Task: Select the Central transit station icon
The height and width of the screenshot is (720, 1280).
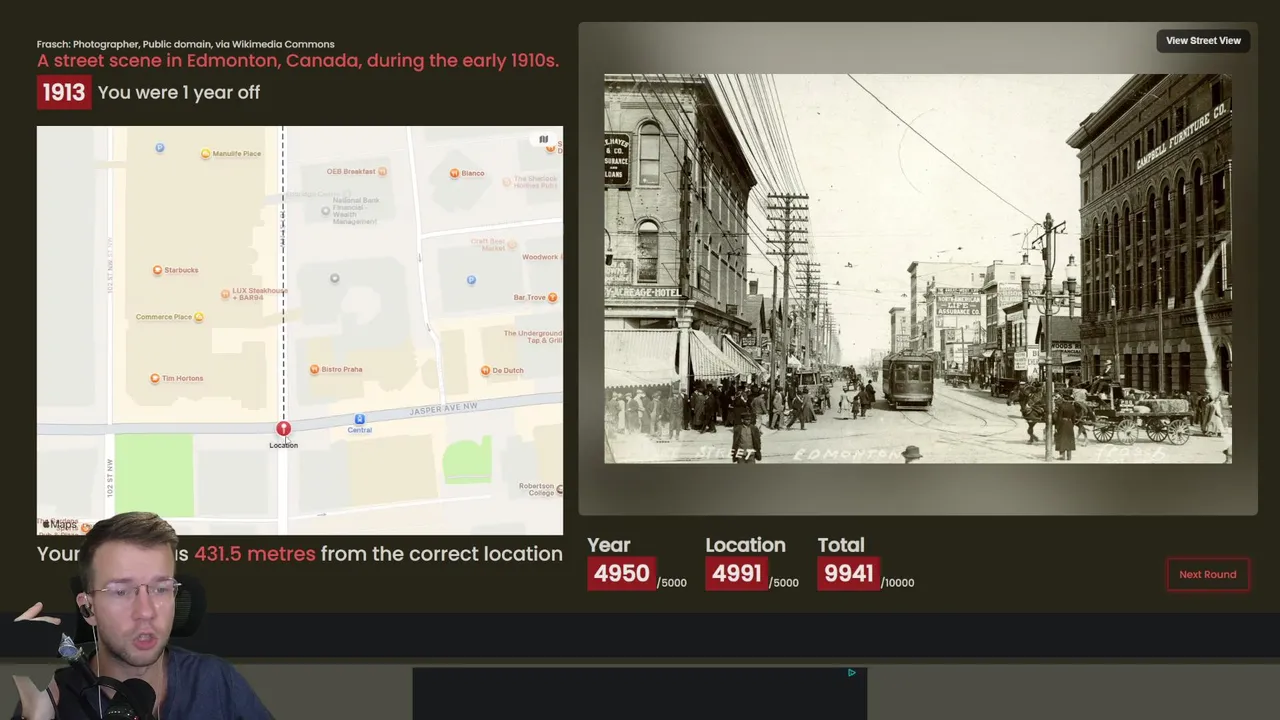Action: (359, 419)
